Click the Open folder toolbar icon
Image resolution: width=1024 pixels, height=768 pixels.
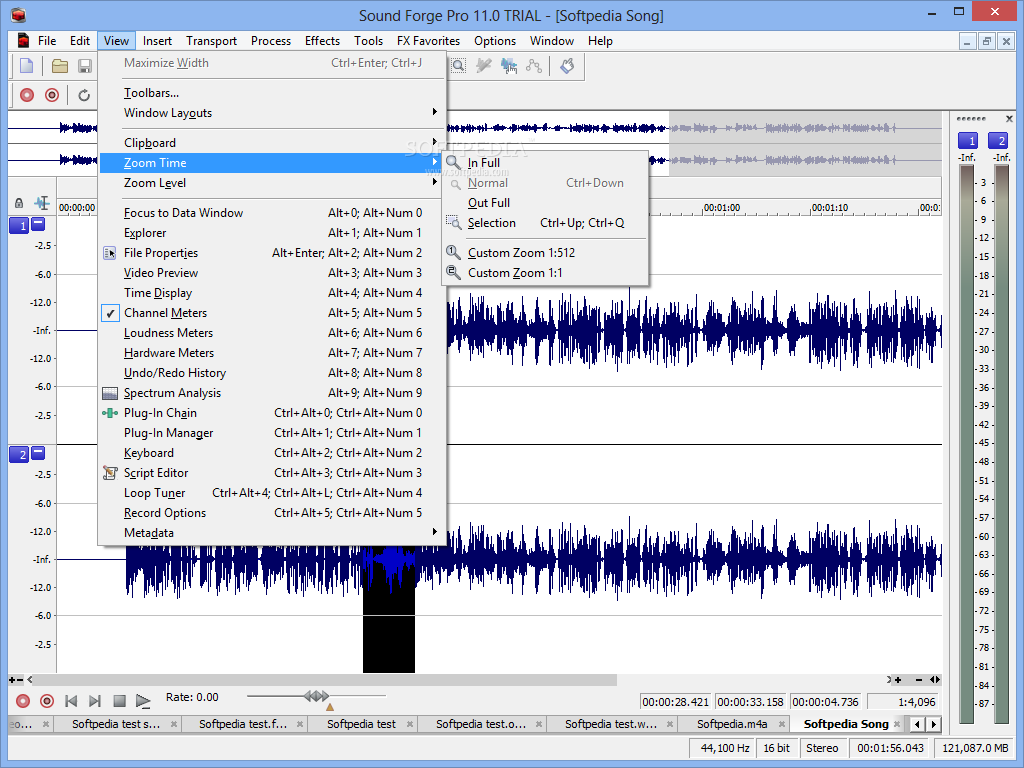tap(60, 66)
